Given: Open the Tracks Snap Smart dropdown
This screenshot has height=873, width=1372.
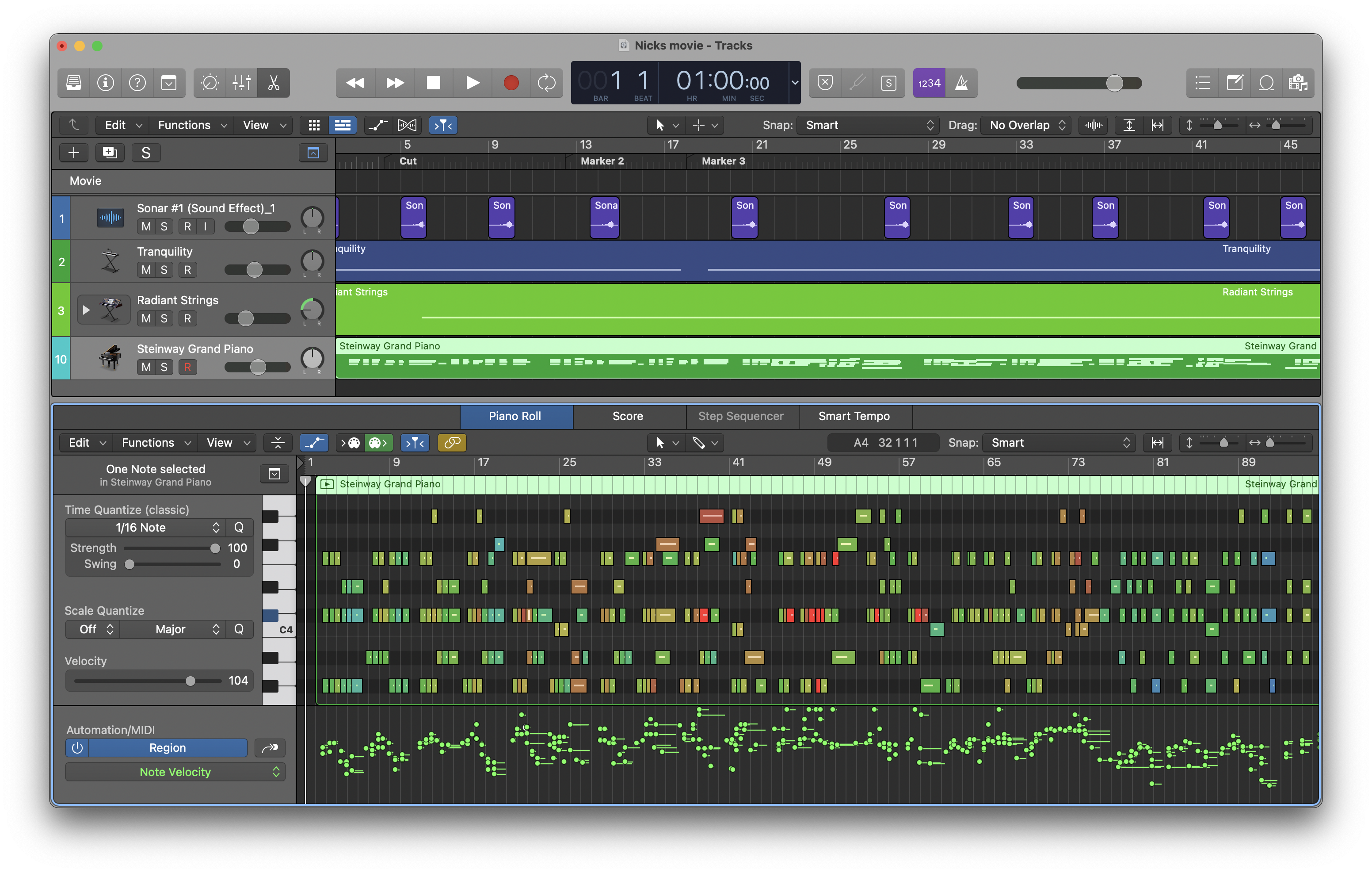Looking at the screenshot, I should coord(868,126).
